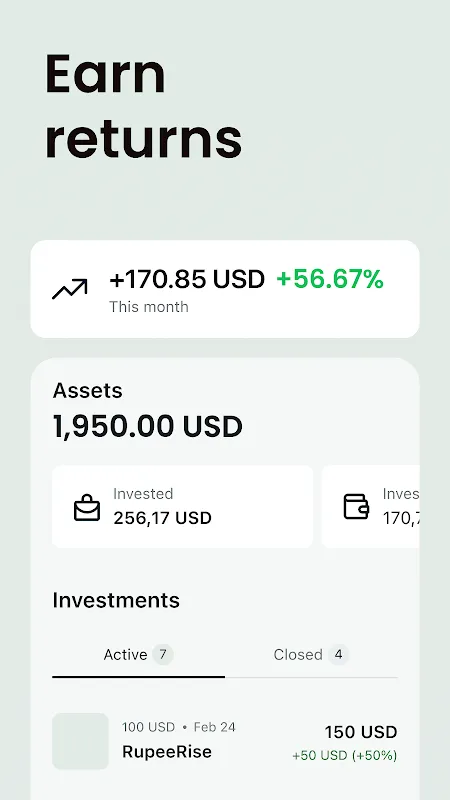Screen dimensions: 450x800
Task: Click the +56.67% green percentage
Action: 330,279
